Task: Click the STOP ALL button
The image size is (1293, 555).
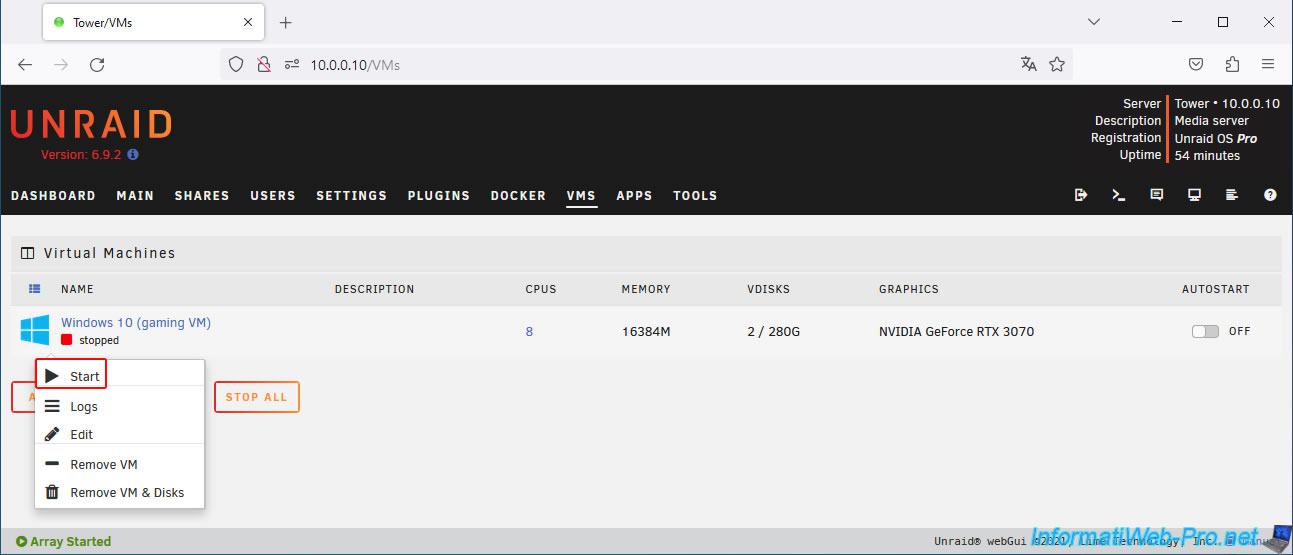Action: pos(256,397)
